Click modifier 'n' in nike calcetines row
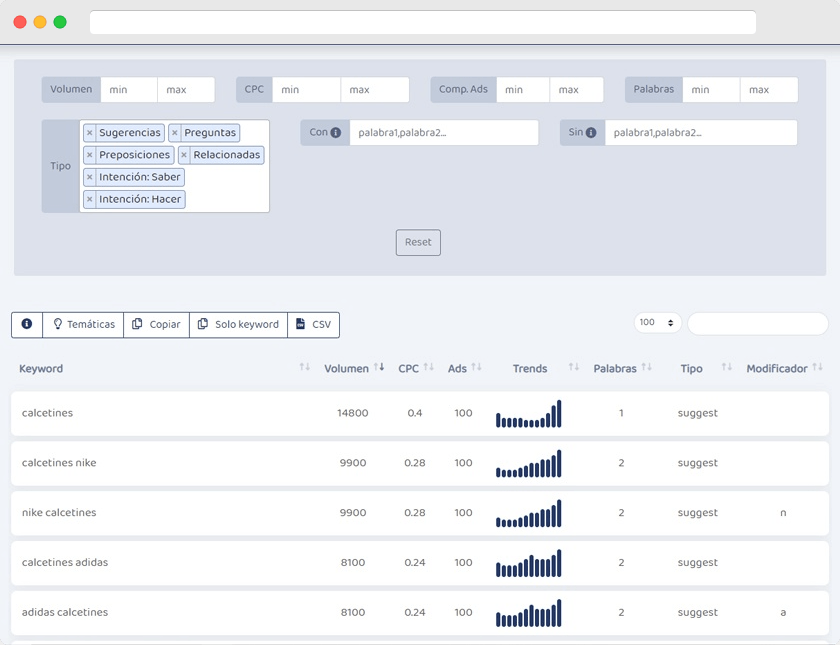This screenshot has width=840, height=645. point(783,513)
